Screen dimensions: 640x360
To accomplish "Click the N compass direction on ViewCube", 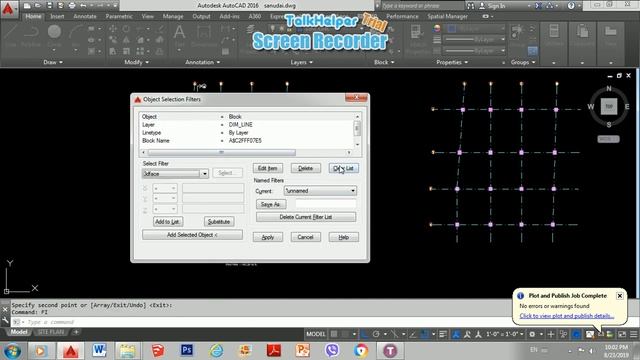I will pos(609,89).
